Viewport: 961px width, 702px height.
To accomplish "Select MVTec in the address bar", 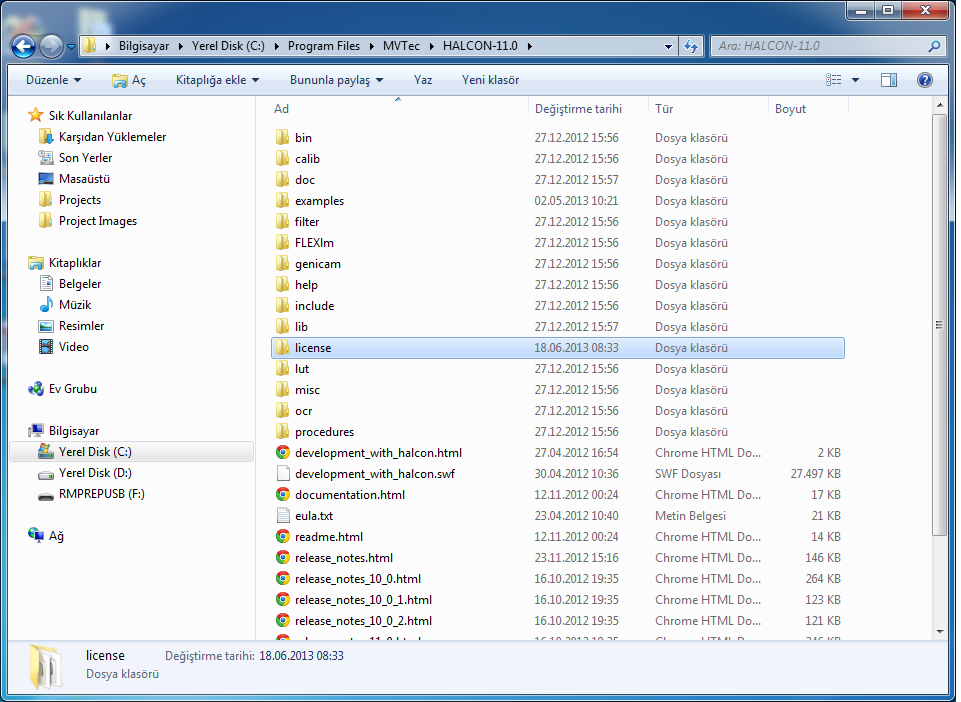I will 401,46.
